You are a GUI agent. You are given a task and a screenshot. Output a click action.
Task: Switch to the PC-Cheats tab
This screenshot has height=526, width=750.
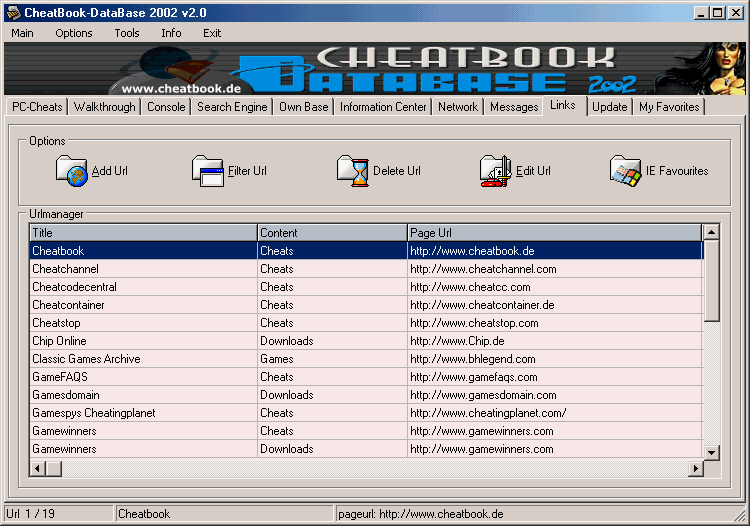[37, 107]
